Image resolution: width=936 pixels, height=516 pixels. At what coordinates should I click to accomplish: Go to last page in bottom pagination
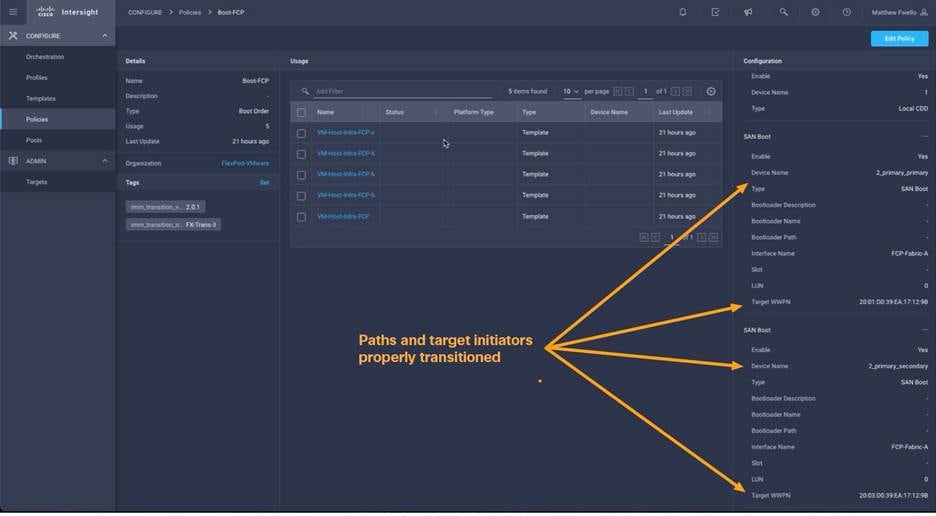(x=713, y=237)
